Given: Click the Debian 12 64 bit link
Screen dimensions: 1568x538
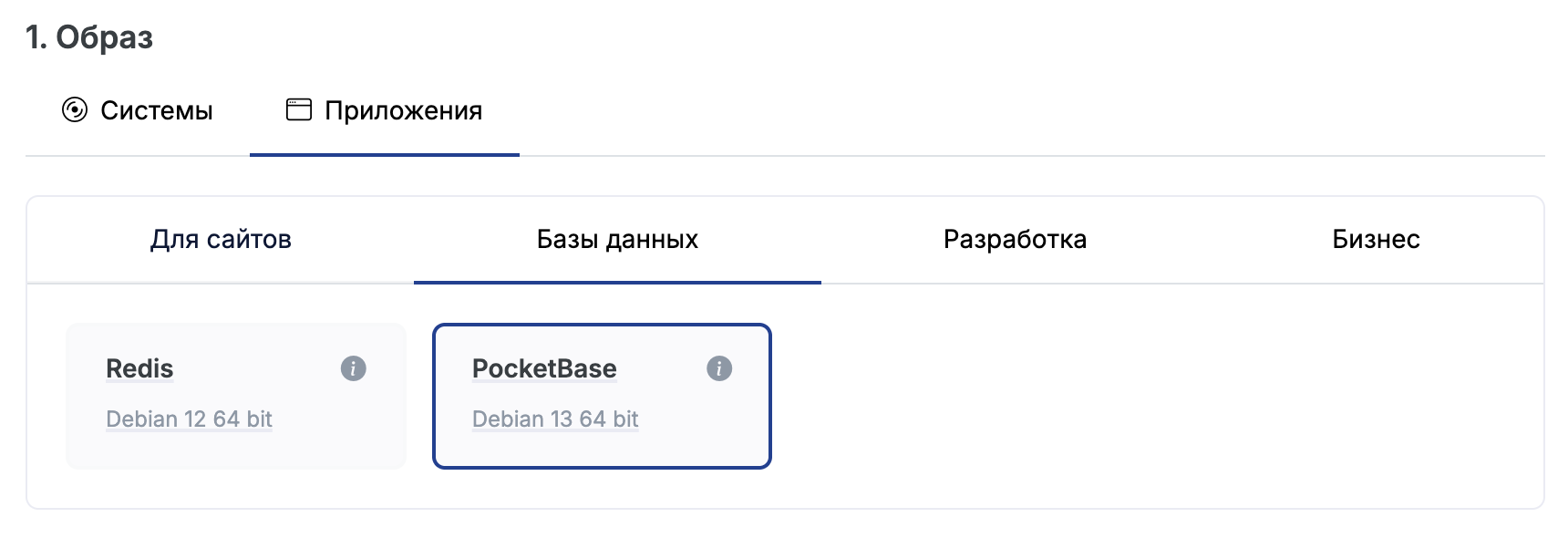Looking at the screenshot, I should [x=189, y=419].
